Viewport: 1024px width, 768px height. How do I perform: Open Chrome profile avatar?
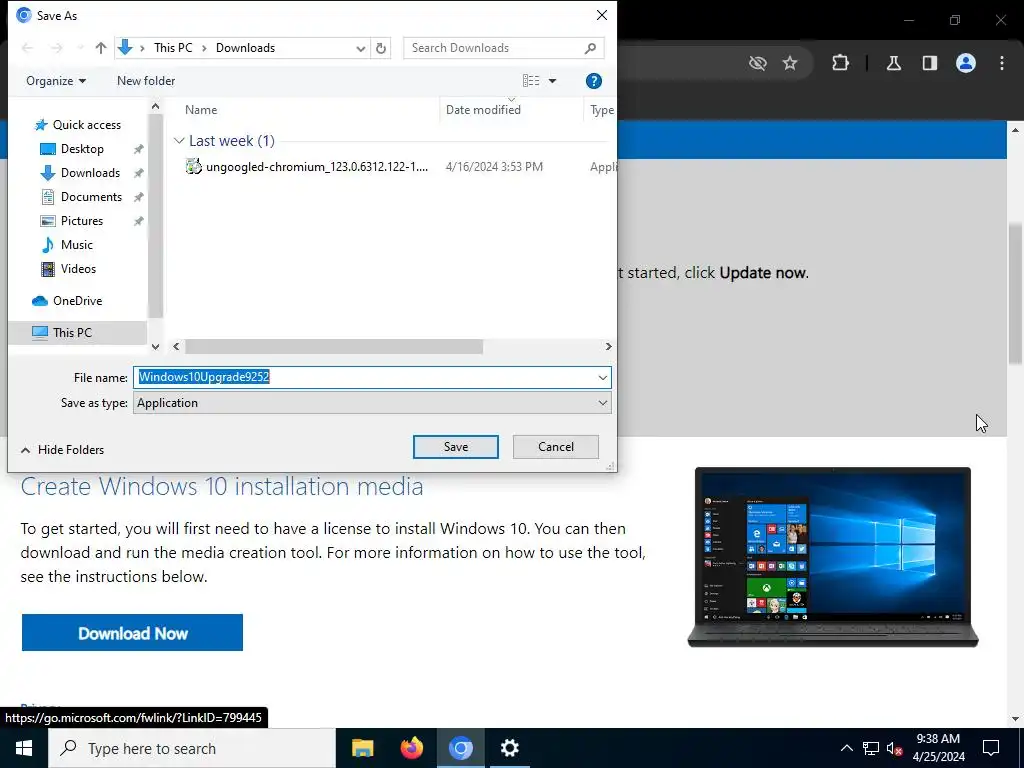tap(966, 63)
